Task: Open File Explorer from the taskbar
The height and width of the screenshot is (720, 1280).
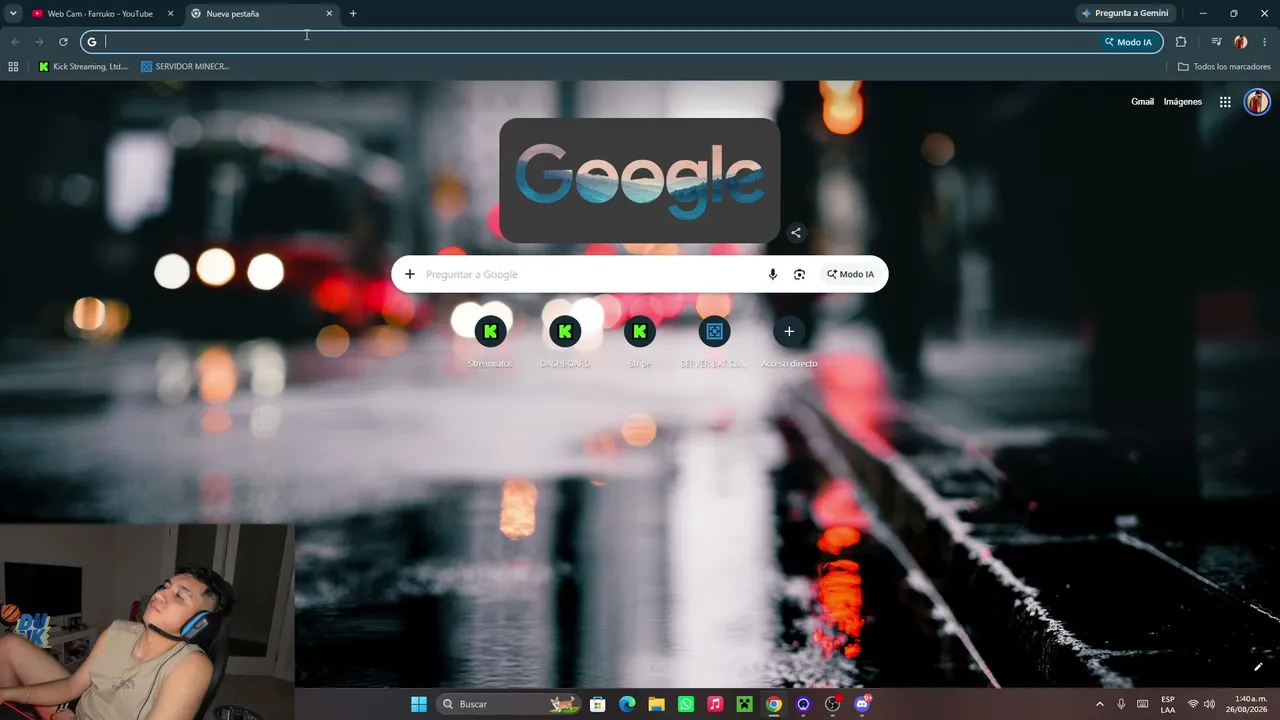Action: point(656,704)
